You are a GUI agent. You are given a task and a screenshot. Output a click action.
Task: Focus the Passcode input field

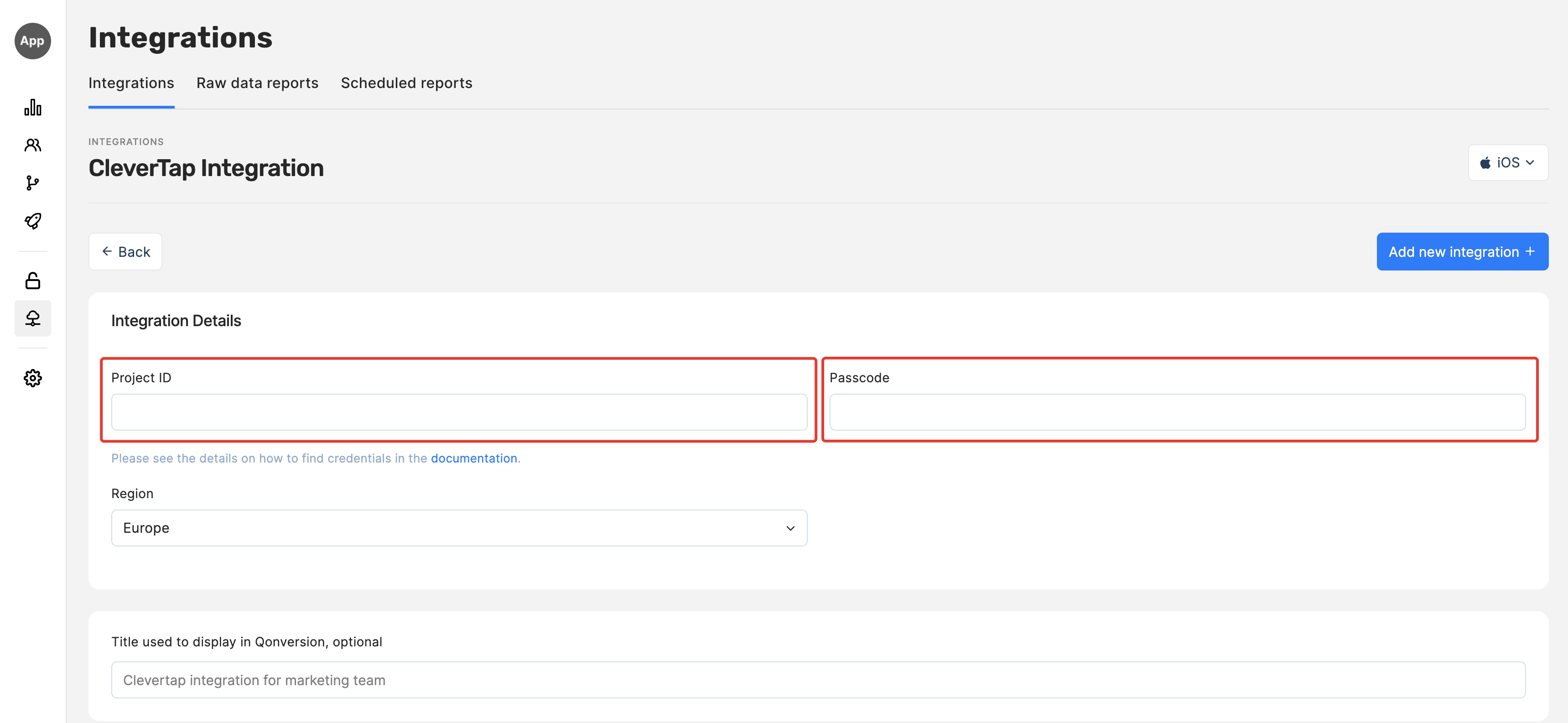click(1177, 412)
